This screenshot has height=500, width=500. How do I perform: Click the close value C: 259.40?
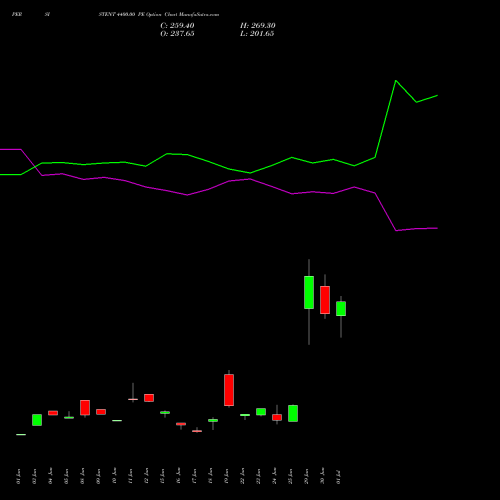(177, 26)
